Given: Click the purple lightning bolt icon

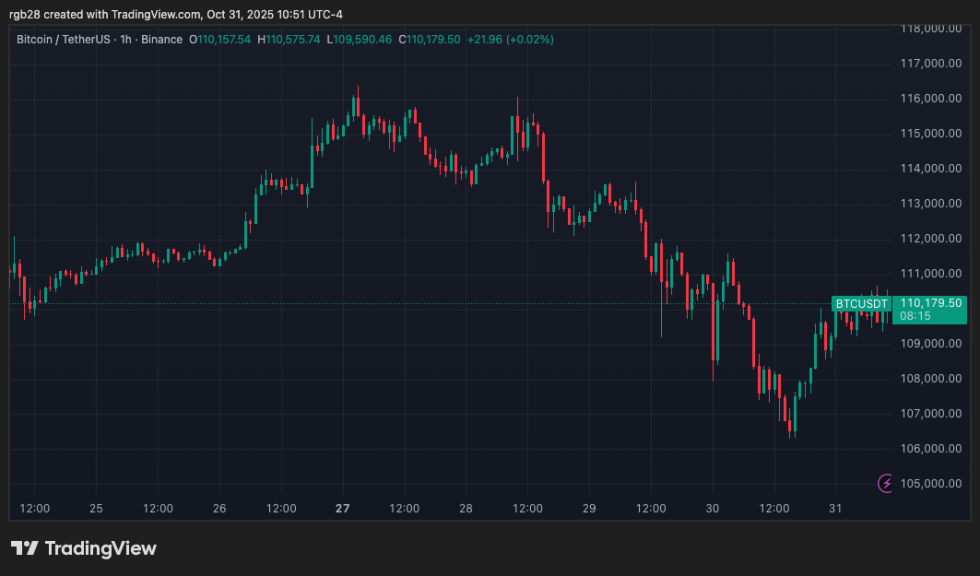Looking at the screenshot, I should click(x=886, y=484).
